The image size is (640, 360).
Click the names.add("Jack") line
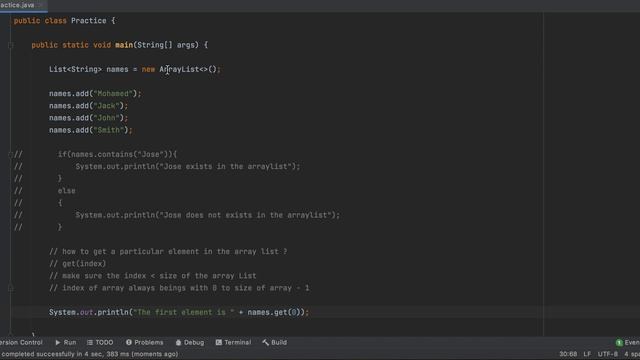coord(89,106)
